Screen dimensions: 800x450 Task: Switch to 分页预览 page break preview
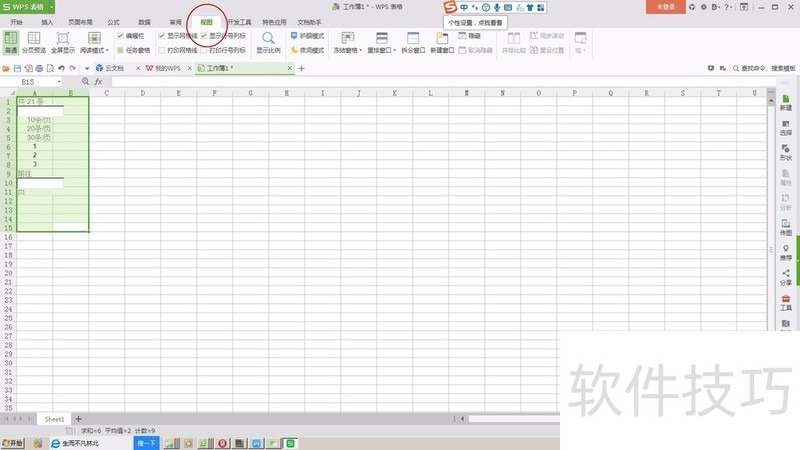pyautogui.click(x=34, y=42)
